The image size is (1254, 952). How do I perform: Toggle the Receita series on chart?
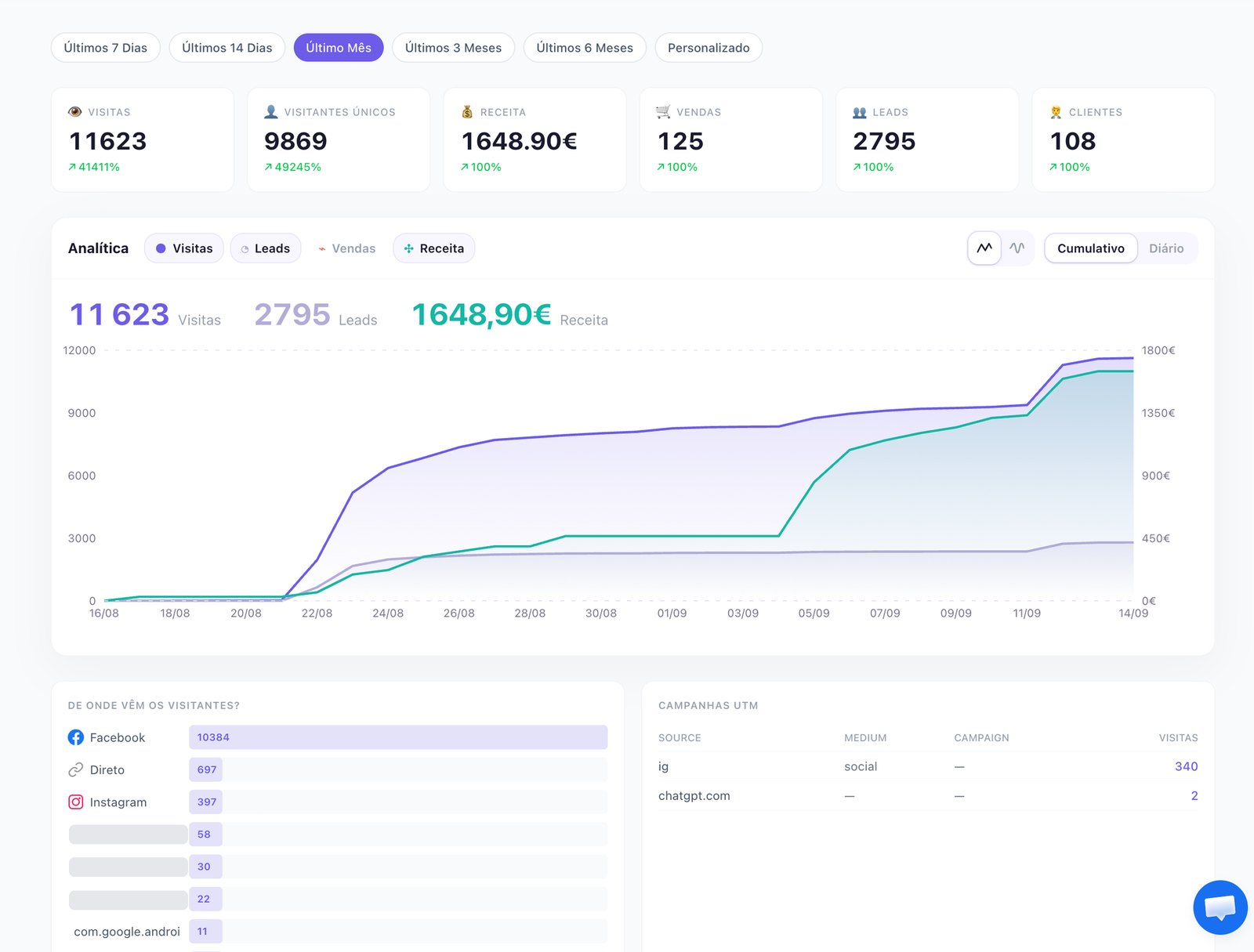pyautogui.click(x=433, y=248)
